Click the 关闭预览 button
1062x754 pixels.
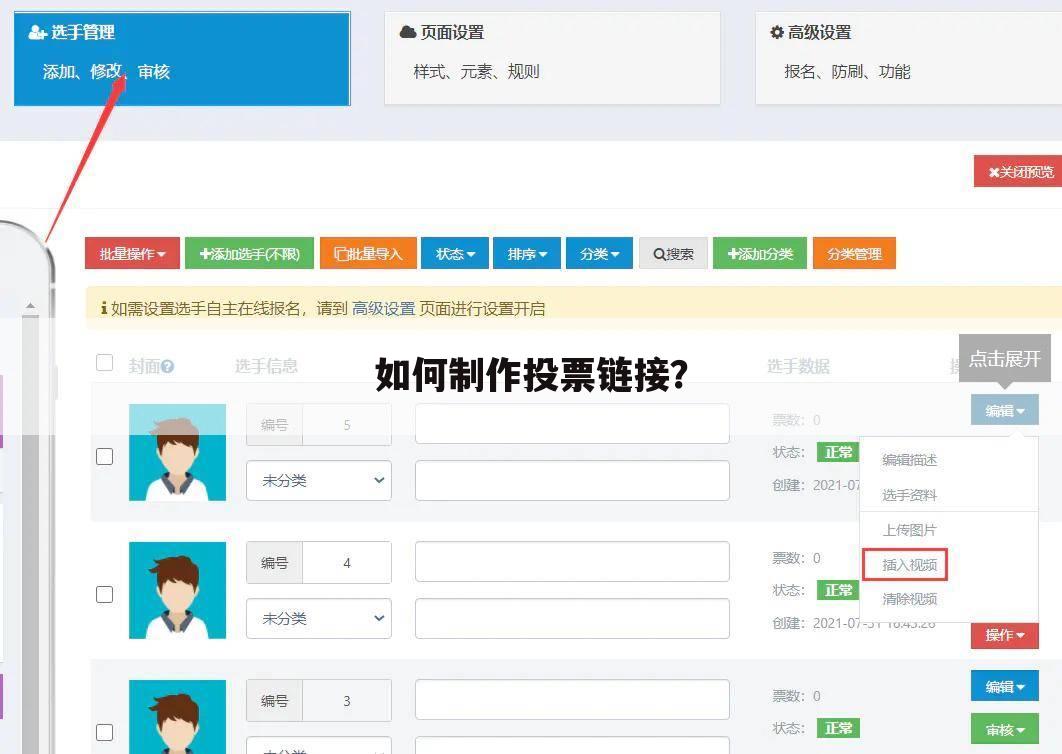1021,171
